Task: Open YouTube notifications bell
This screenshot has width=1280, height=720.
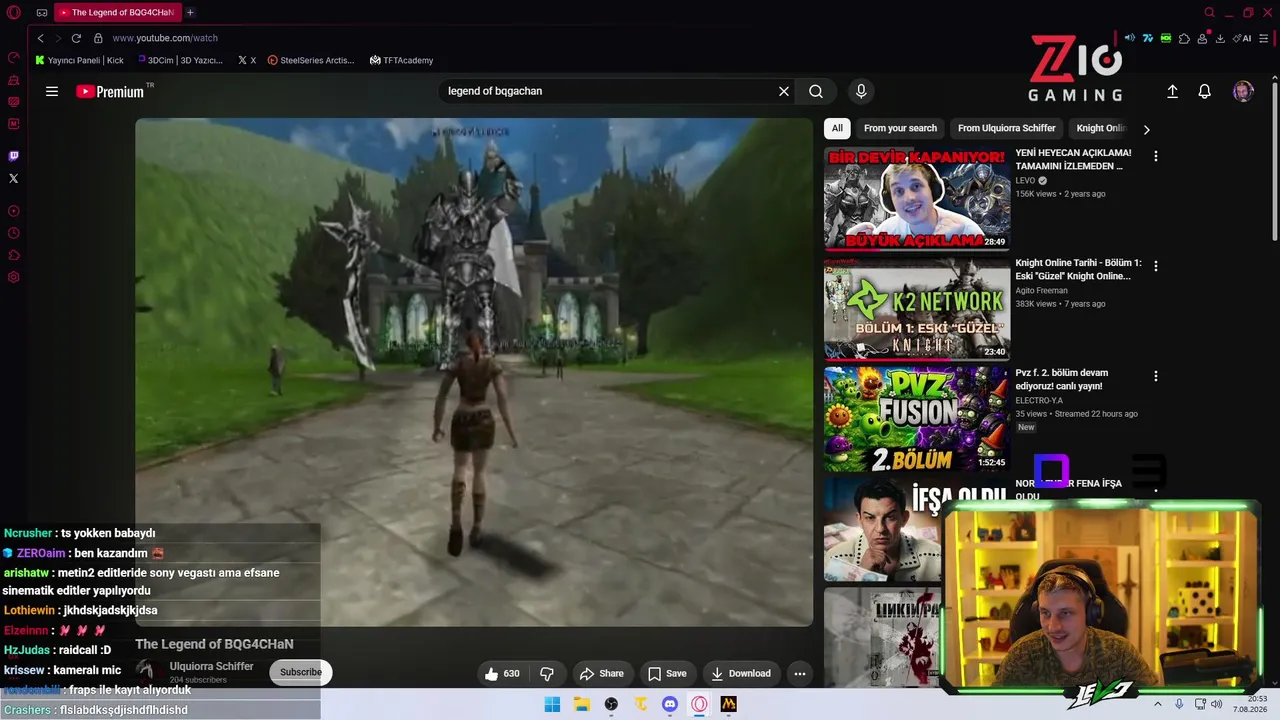Action: (1205, 91)
